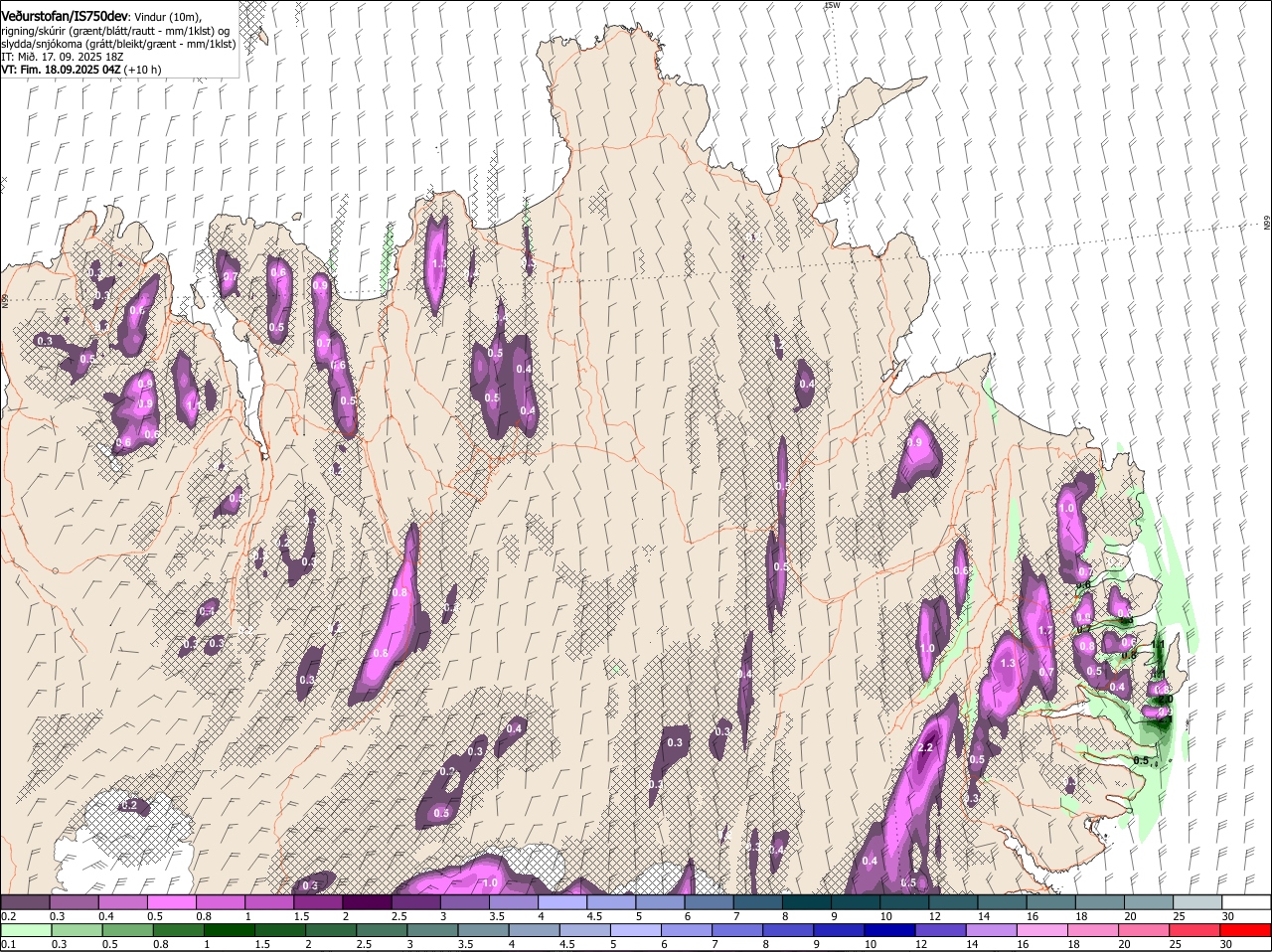Click the snow scale swatch starting at 0.2
This screenshot has height=952, width=1272.
click(x=25, y=902)
